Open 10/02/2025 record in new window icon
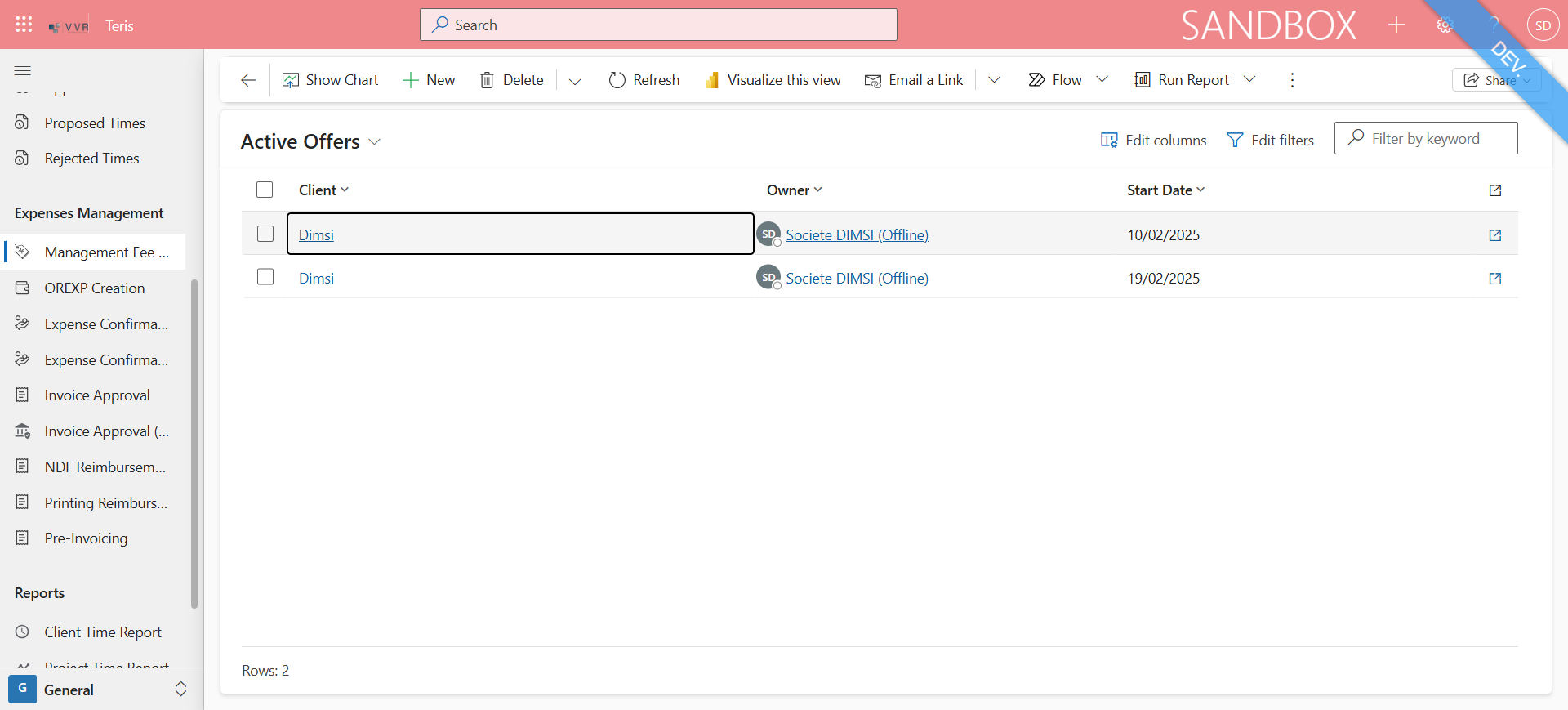Image resolution: width=1568 pixels, height=710 pixels. [1495, 234]
